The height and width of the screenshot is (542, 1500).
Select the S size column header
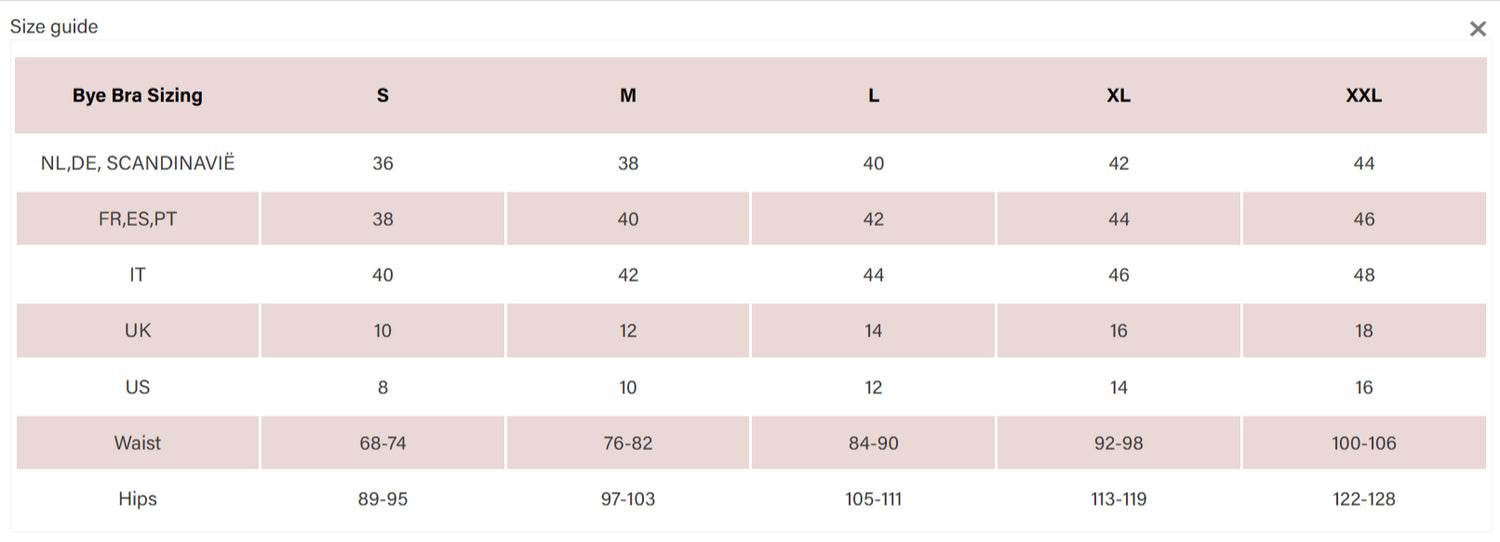click(383, 96)
